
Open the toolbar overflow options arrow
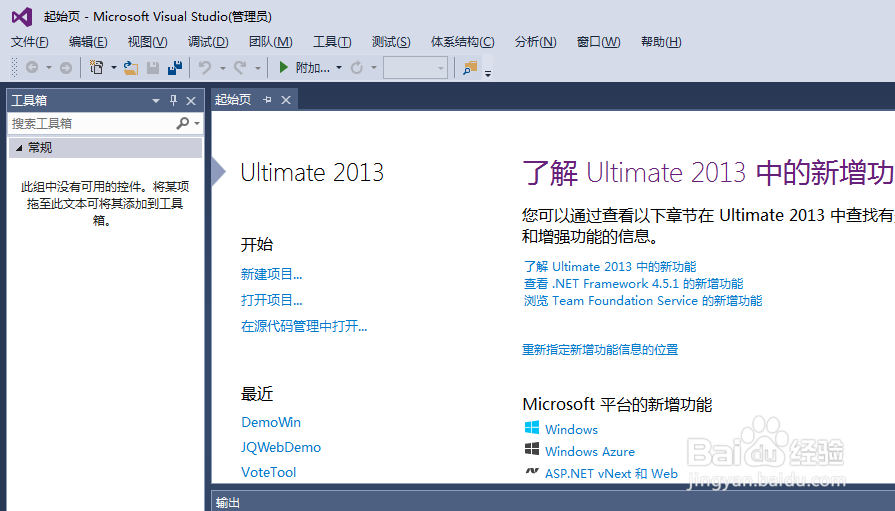488,73
